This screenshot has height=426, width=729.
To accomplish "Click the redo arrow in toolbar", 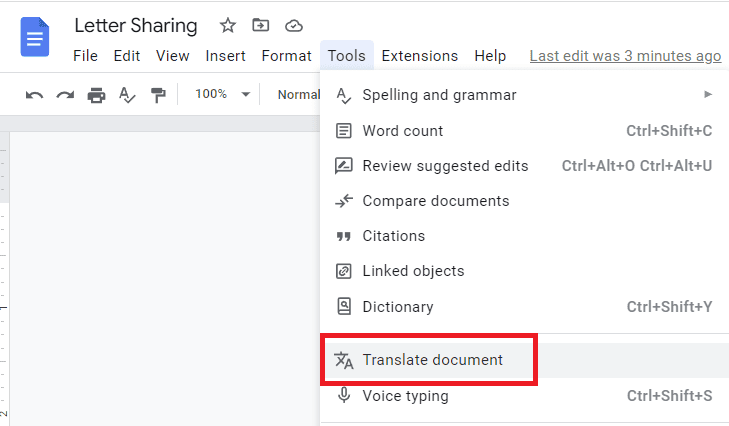I will pyautogui.click(x=65, y=95).
